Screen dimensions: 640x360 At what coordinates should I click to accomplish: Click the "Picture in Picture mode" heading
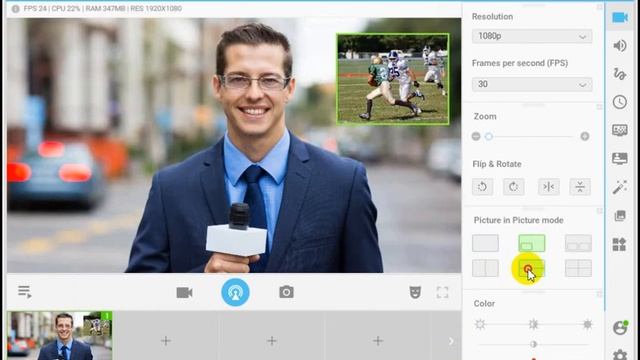(518, 220)
